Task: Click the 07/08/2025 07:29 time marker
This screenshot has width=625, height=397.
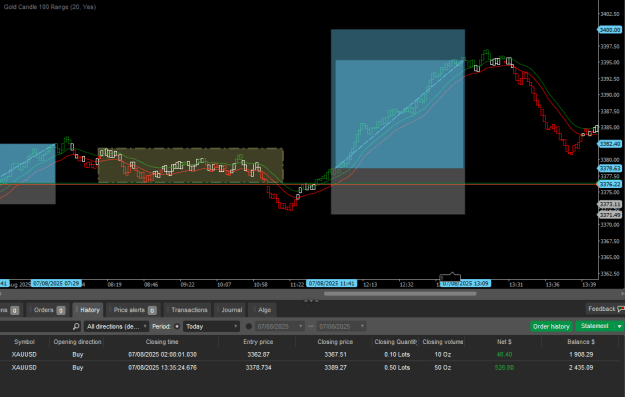Action: 56,283
